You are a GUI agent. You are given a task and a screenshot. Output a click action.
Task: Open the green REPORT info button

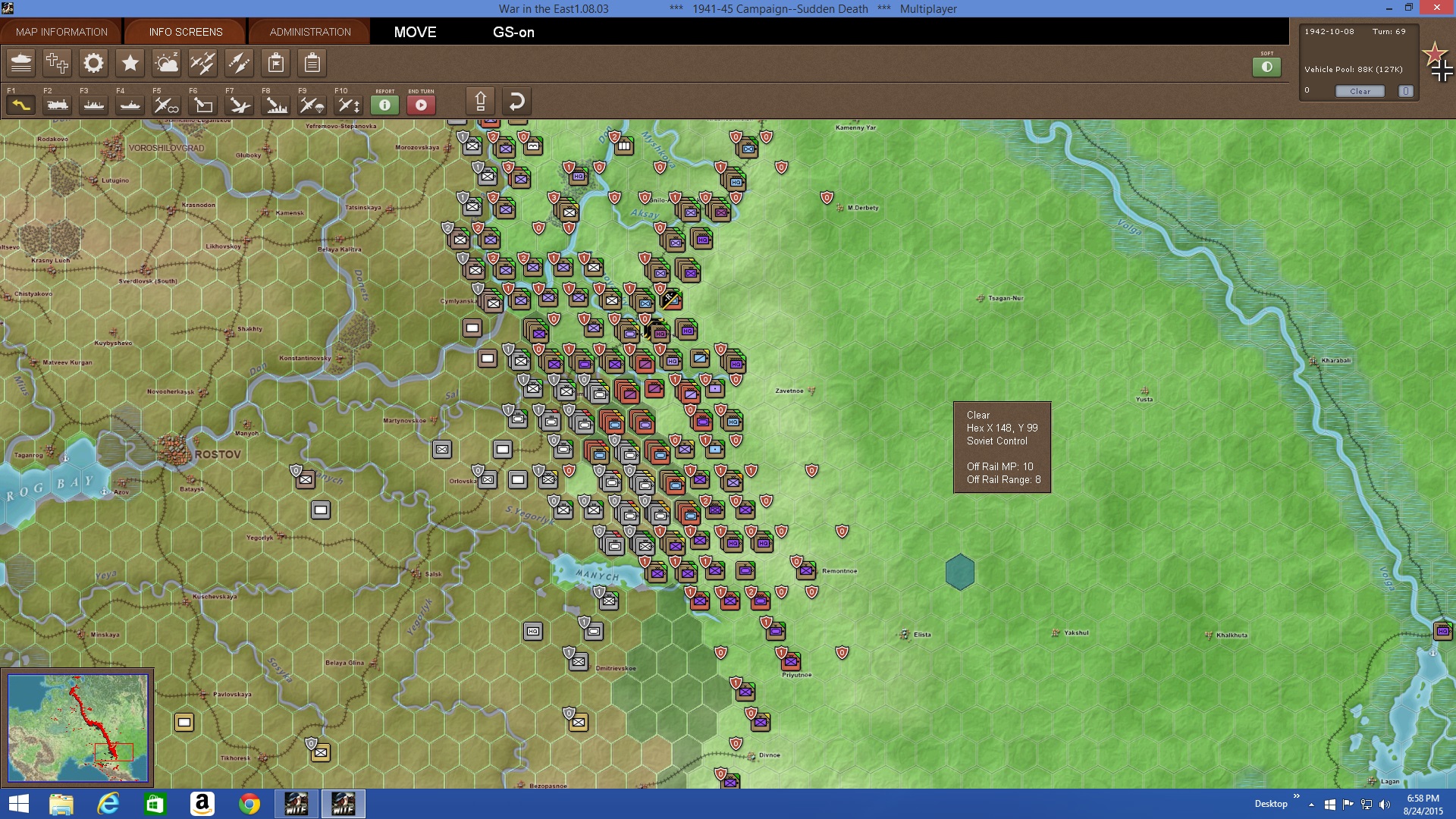click(x=385, y=105)
